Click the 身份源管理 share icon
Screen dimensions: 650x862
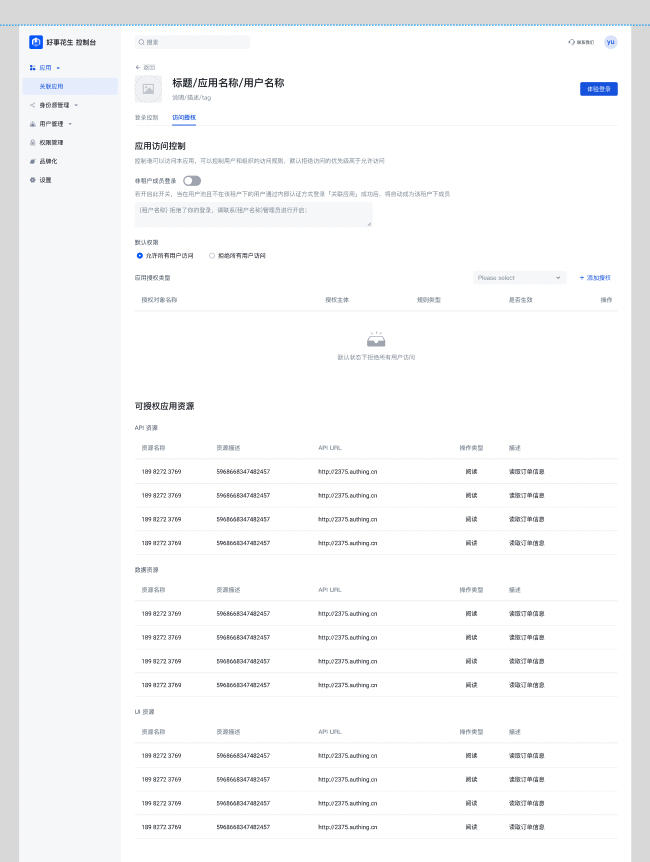33,105
